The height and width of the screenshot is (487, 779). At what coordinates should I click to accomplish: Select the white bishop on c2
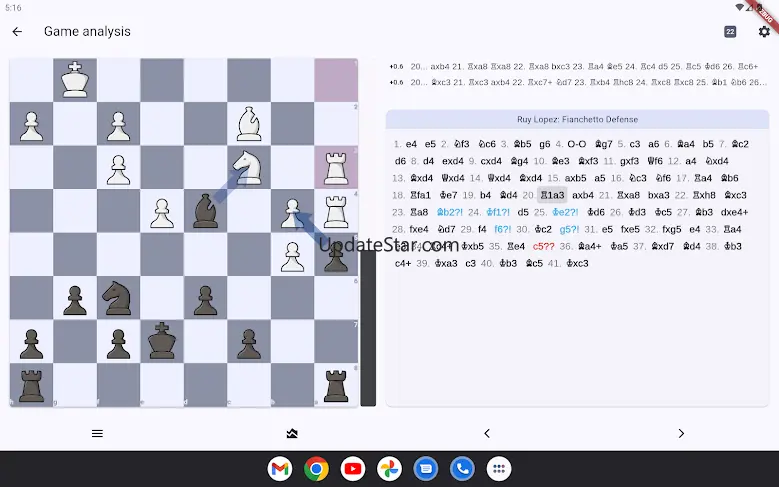pyautogui.click(x=249, y=124)
